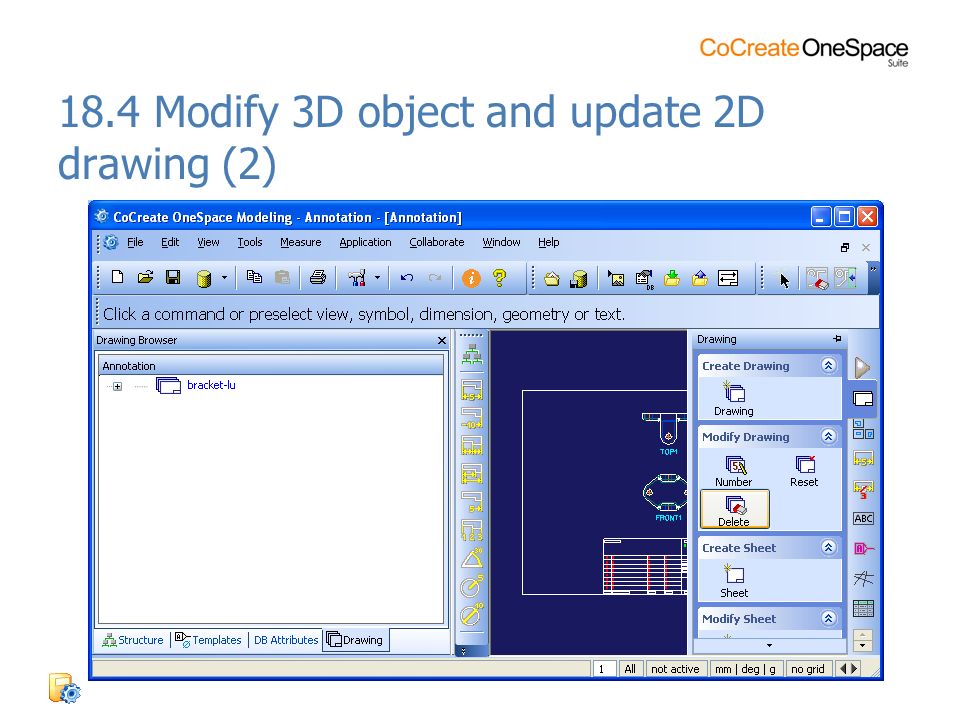The height and width of the screenshot is (720, 960).
Task: Collapse the Modify Drawing section
Action: point(828,437)
